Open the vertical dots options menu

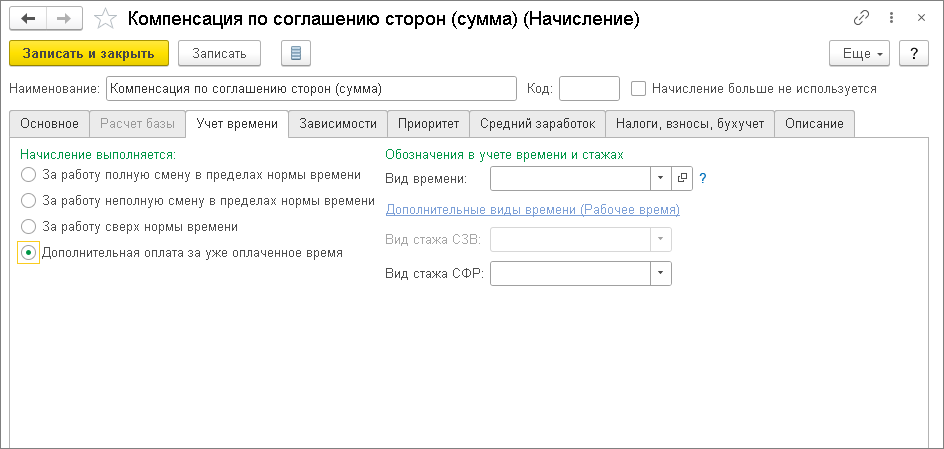pyautogui.click(x=892, y=18)
